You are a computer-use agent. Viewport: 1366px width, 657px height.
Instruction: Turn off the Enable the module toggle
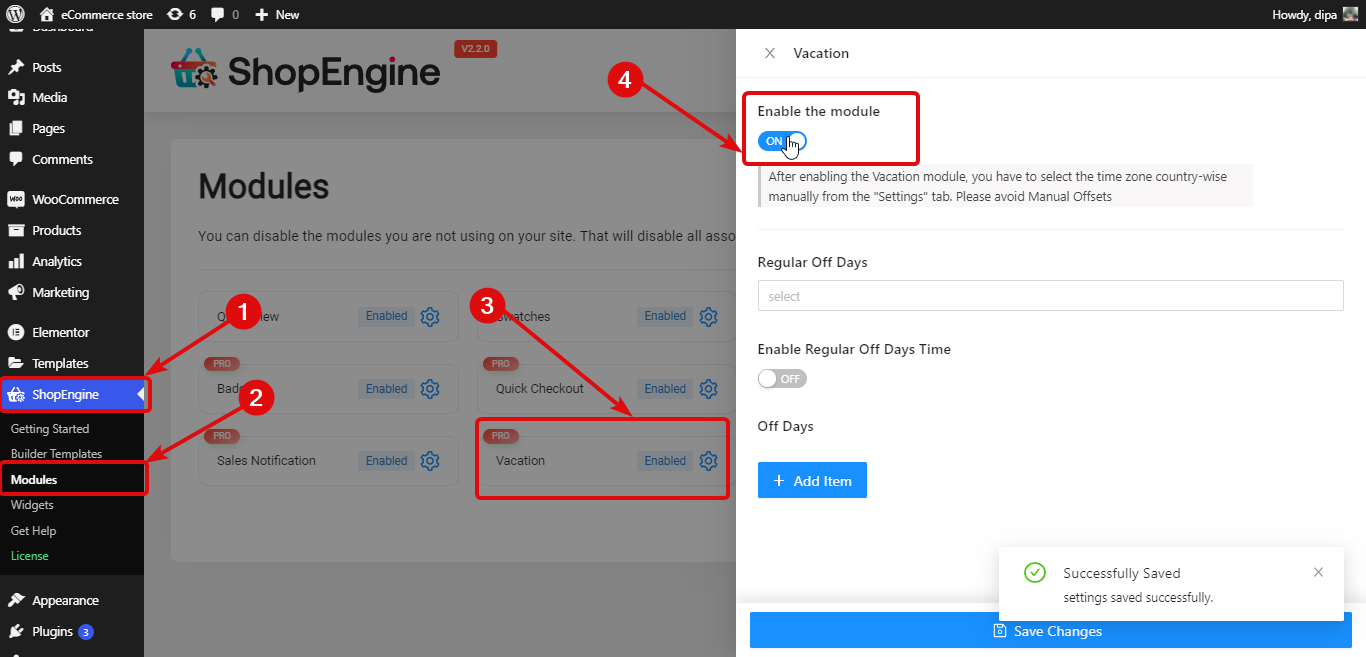coord(781,141)
